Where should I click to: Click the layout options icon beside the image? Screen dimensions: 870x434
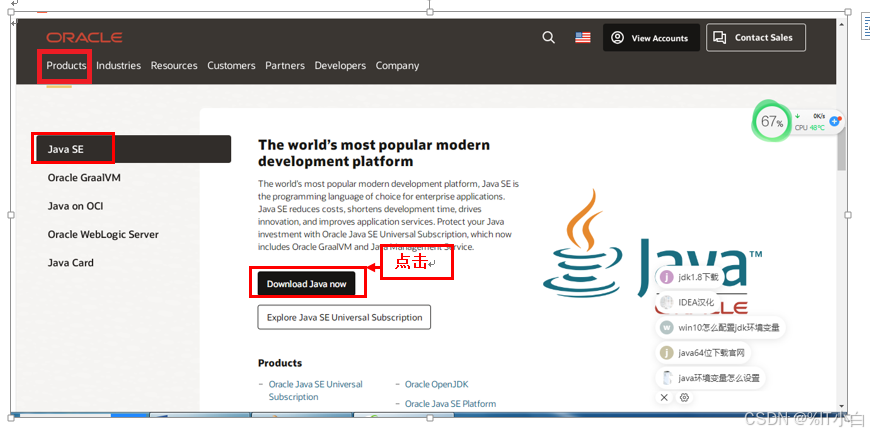864,27
